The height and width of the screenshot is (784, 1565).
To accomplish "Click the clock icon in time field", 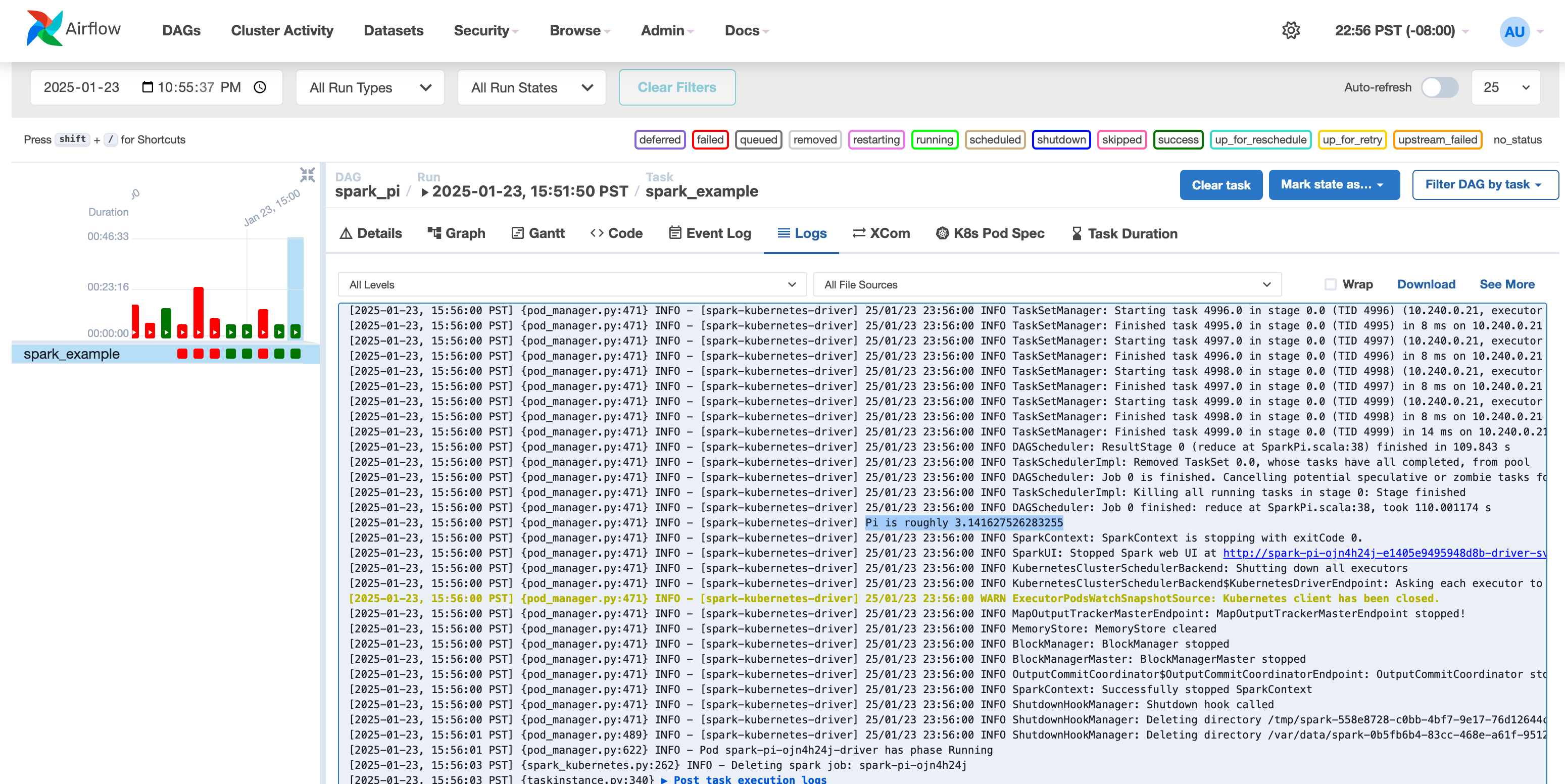I will (x=260, y=87).
